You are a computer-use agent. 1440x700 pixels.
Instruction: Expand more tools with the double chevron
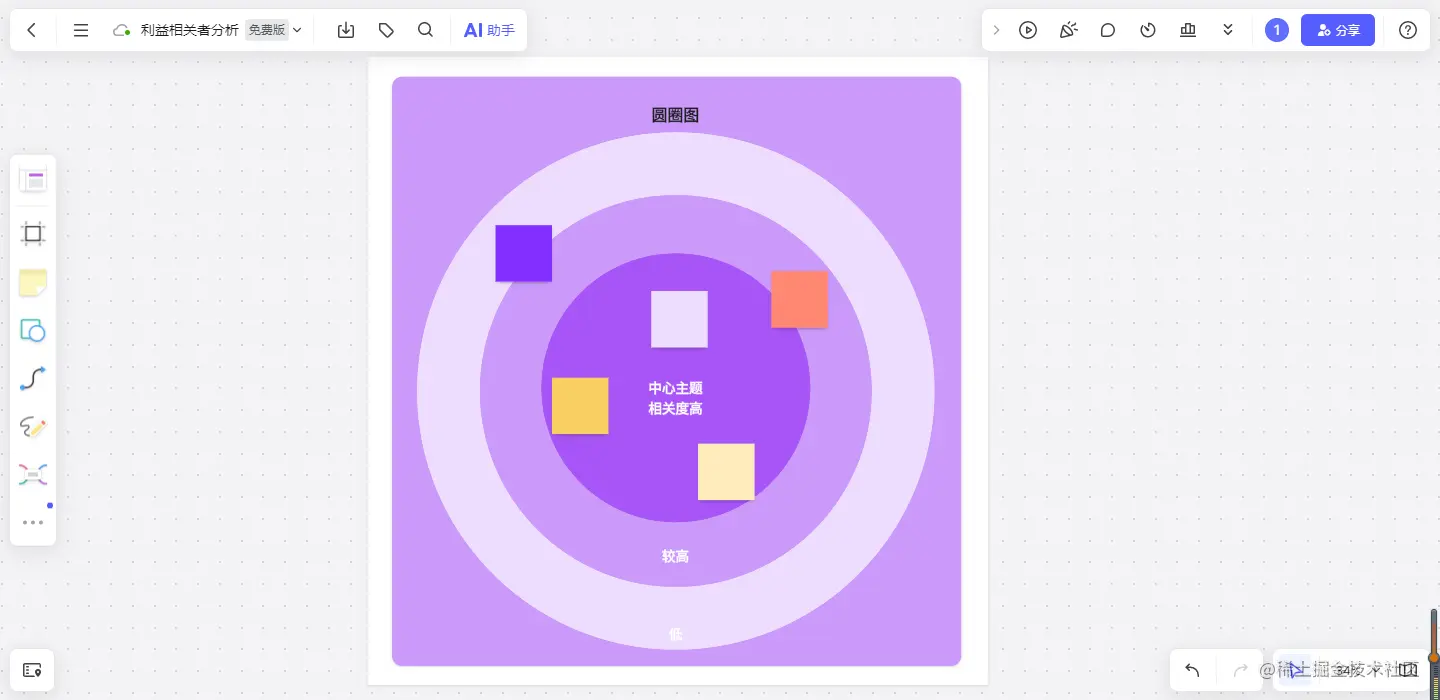click(1228, 30)
